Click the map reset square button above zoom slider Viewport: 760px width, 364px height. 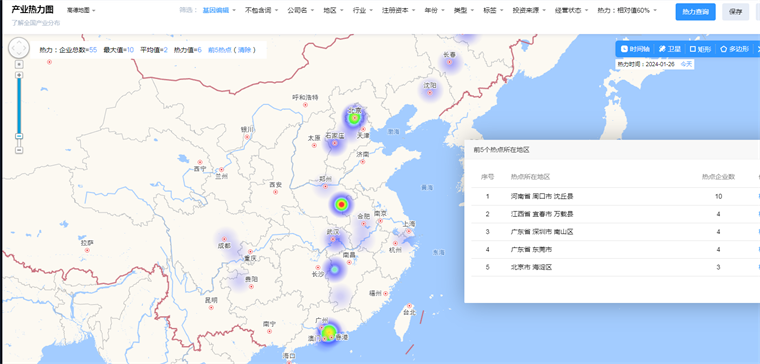click(19, 64)
